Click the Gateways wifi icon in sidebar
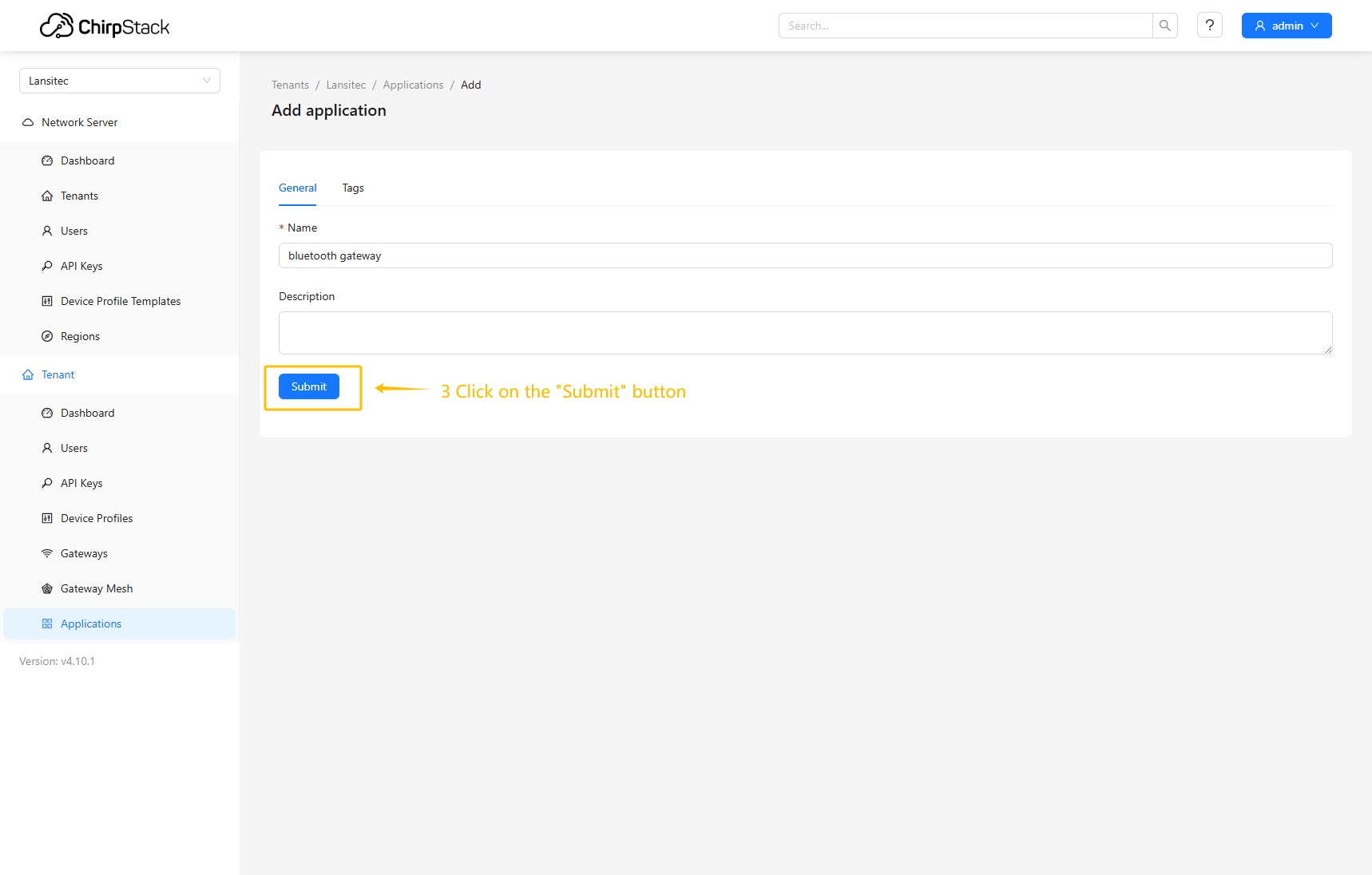The height and width of the screenshot is (875, 1372). (47, 553)
